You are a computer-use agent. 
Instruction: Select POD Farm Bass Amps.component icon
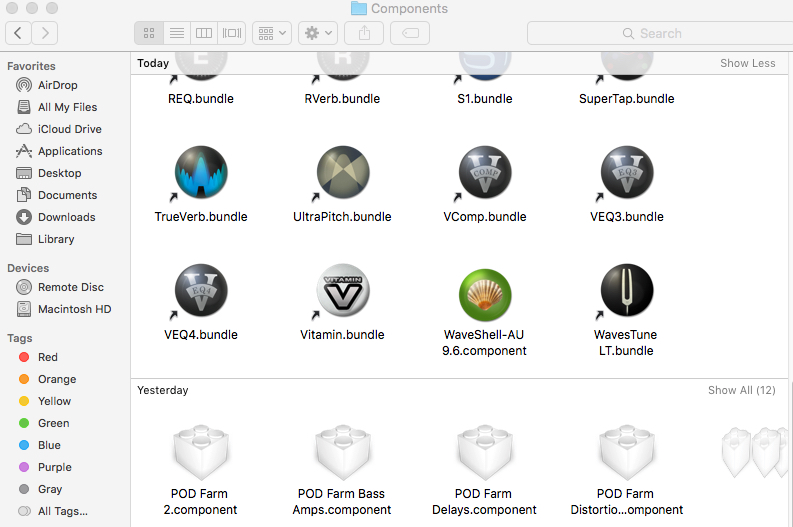pos(343,452)
